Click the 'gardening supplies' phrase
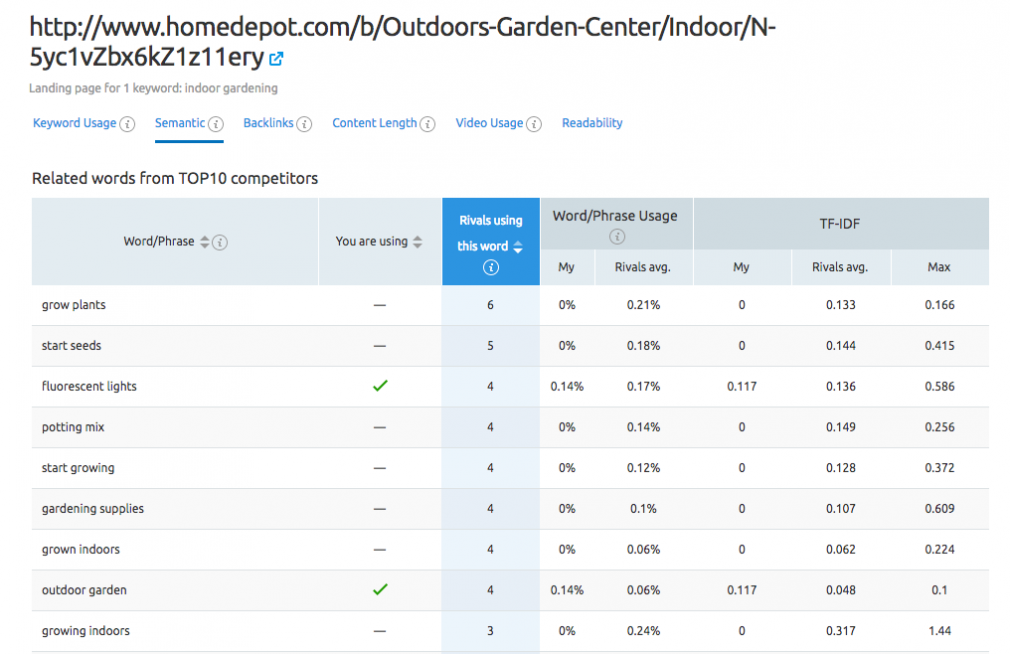1010x654 pixels. click(x=93, y=509)
